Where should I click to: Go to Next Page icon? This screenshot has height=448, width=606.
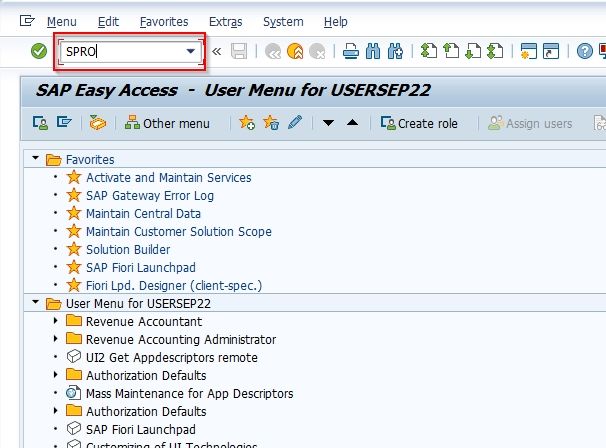[473, 51]
